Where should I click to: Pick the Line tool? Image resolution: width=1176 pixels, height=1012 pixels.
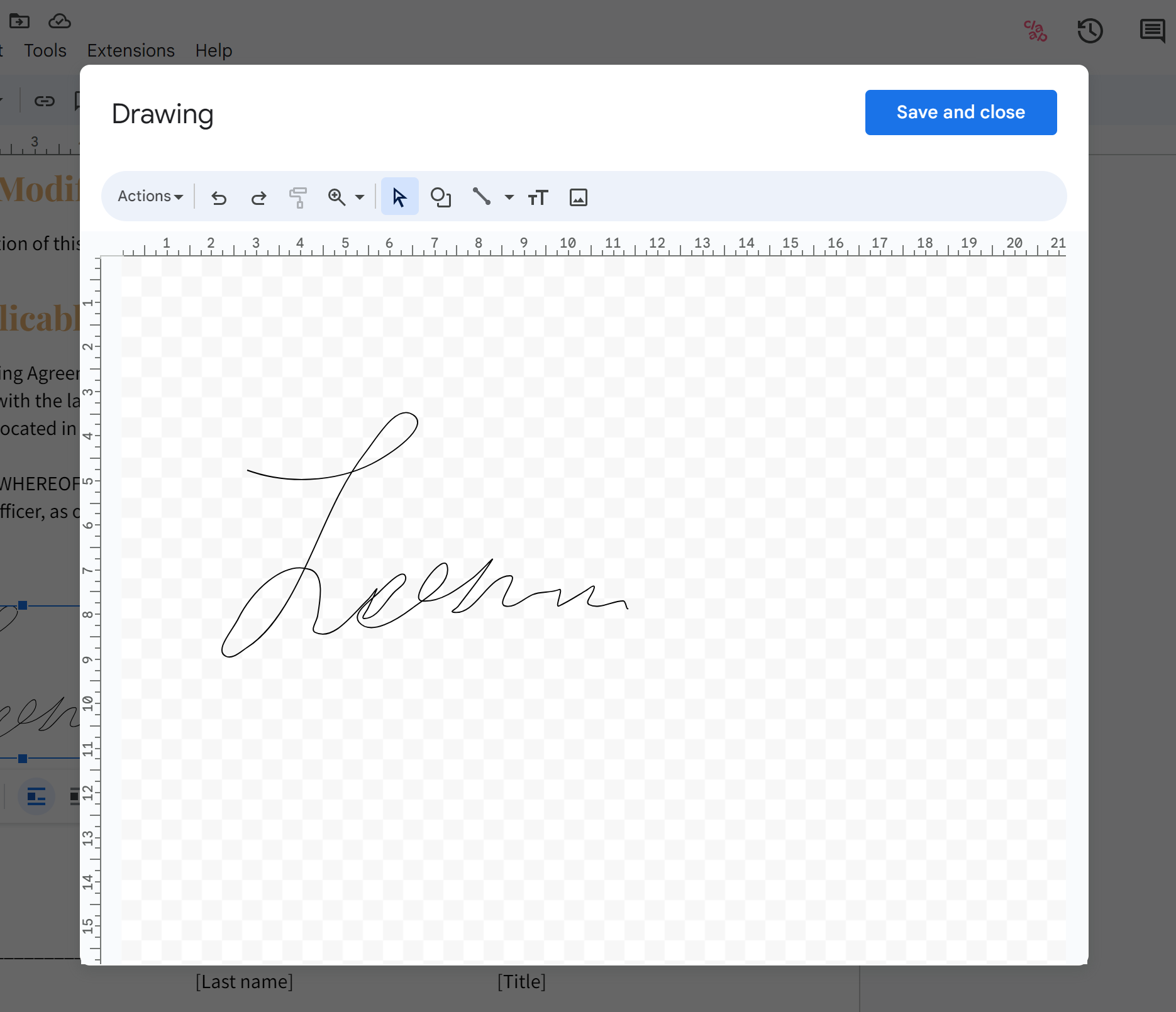[481, 197]
